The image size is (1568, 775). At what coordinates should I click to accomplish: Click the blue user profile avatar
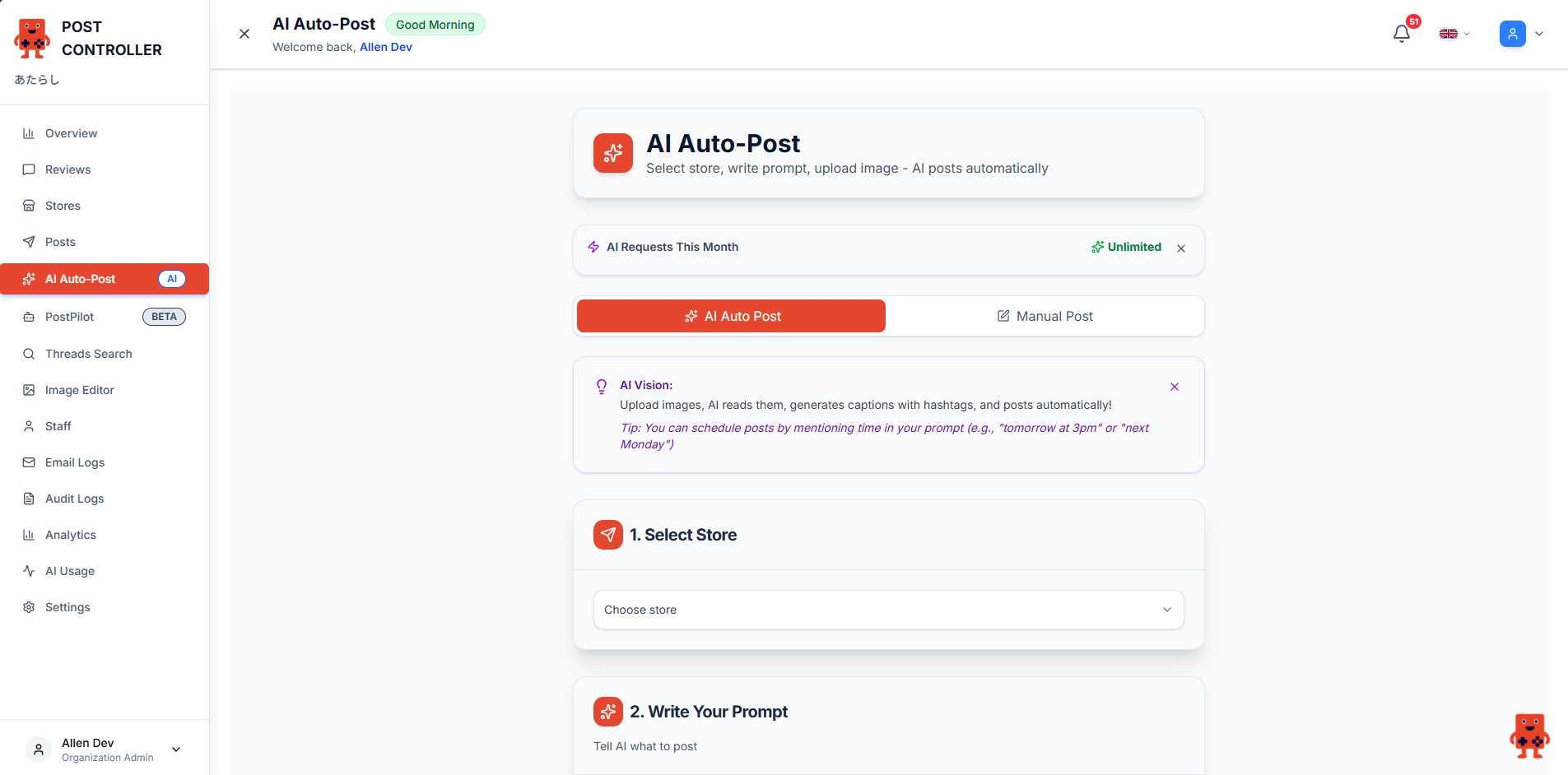(1512, 34)
